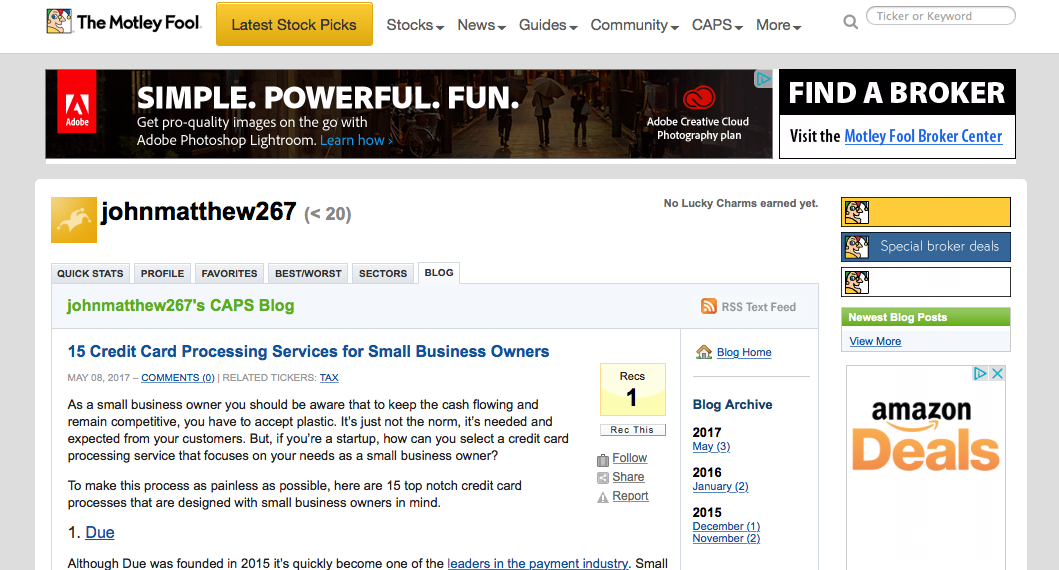The height and width of the screenshot is (570, 1059).
Task: Click johnmatthew267's gold jester avatar
Action: 74,219
